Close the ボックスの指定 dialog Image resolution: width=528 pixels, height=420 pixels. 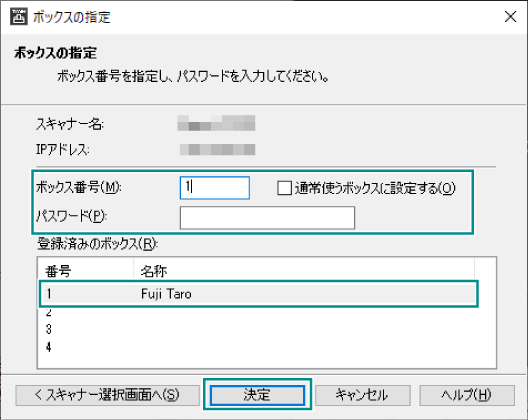click(x=510, y=17)
